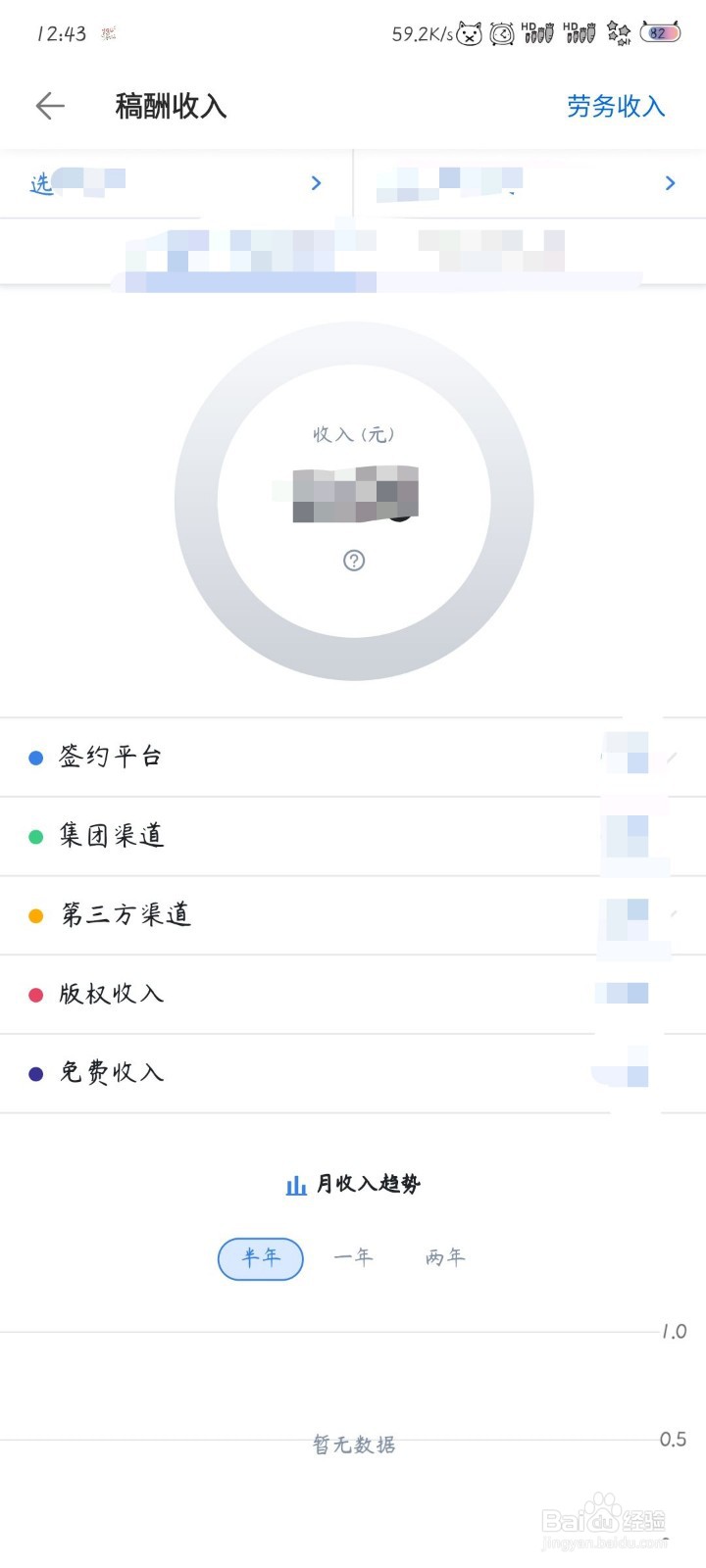
Task: Tap the back arrow icon
Action: click(50, 106)
